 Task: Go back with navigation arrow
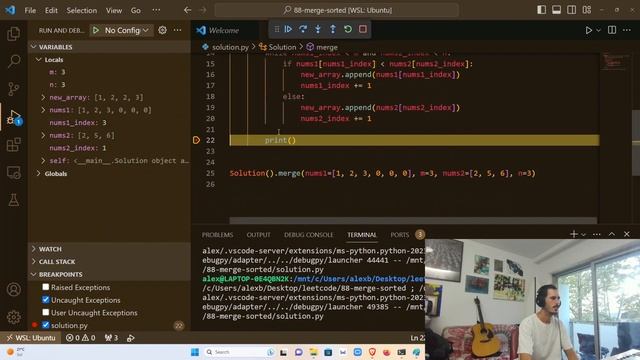tap(187, 10)
